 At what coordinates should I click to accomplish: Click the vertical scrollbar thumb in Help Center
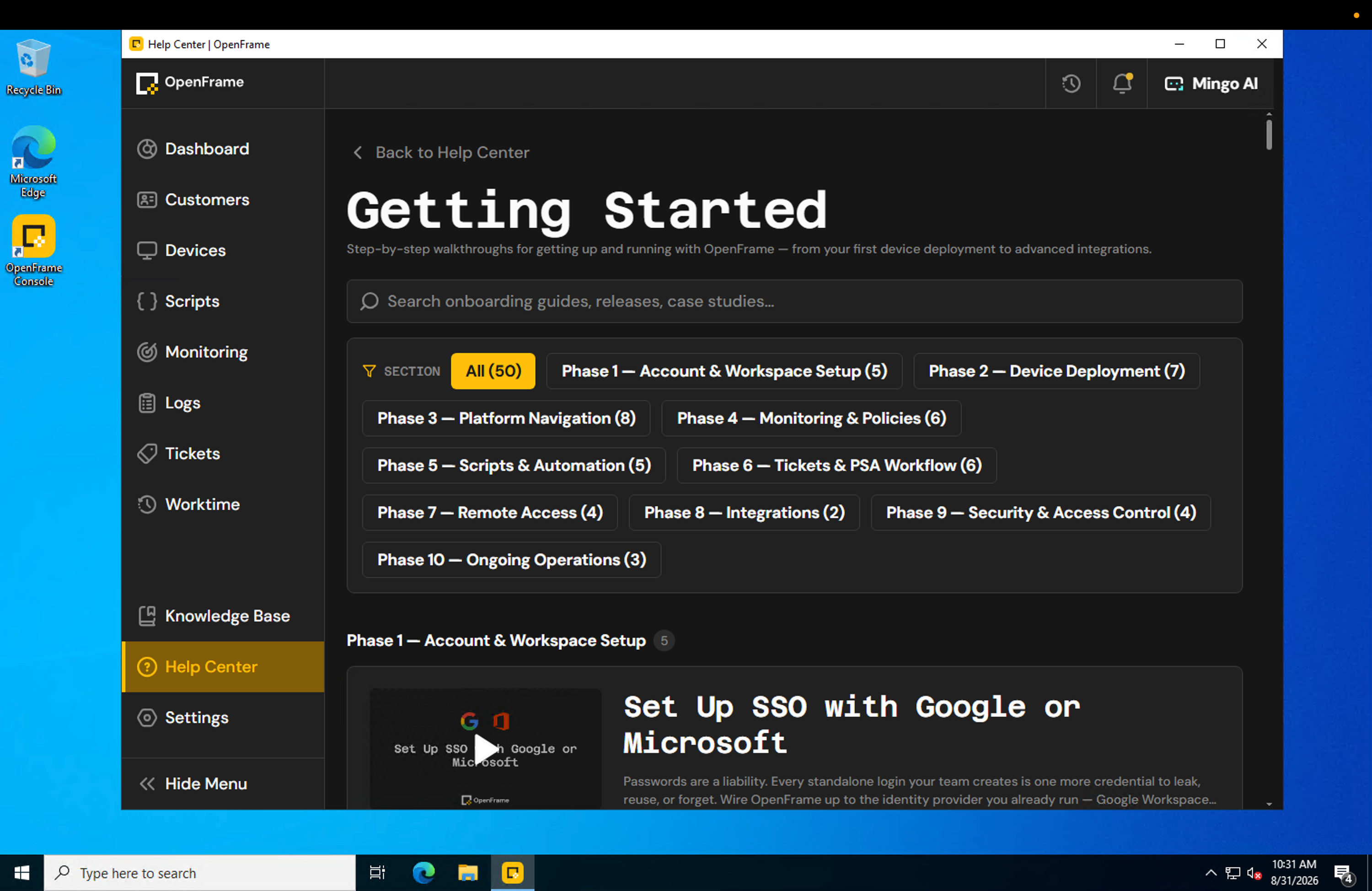coord(1268,135)
